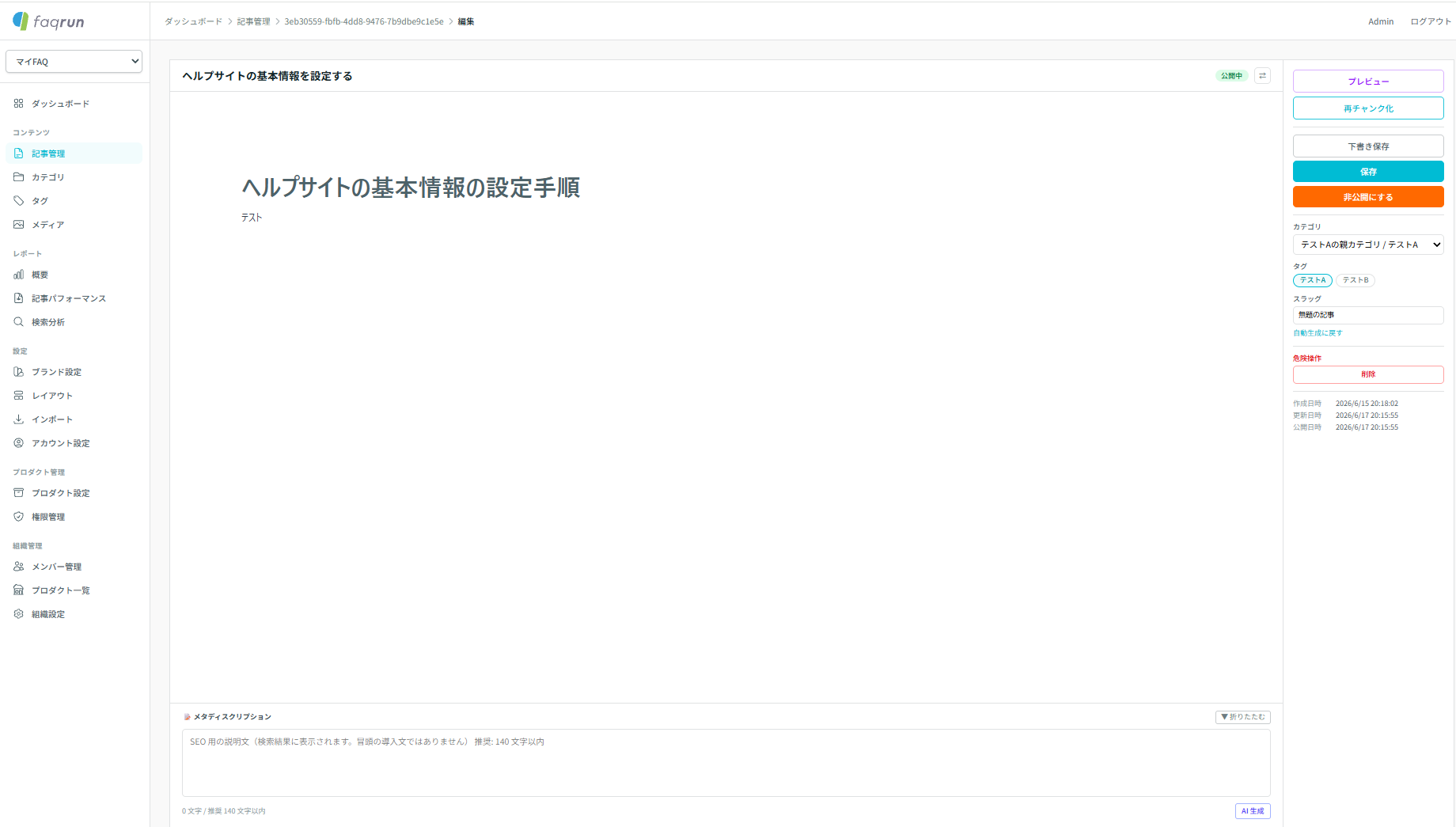1456x827 pixels.
Task: Click the スラッグ input field
Action: point(1368,315)
